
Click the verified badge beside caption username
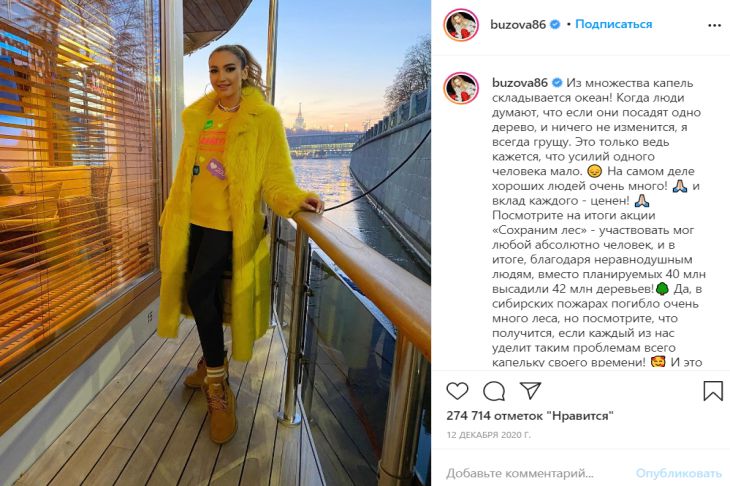click(x=557, y=83)
